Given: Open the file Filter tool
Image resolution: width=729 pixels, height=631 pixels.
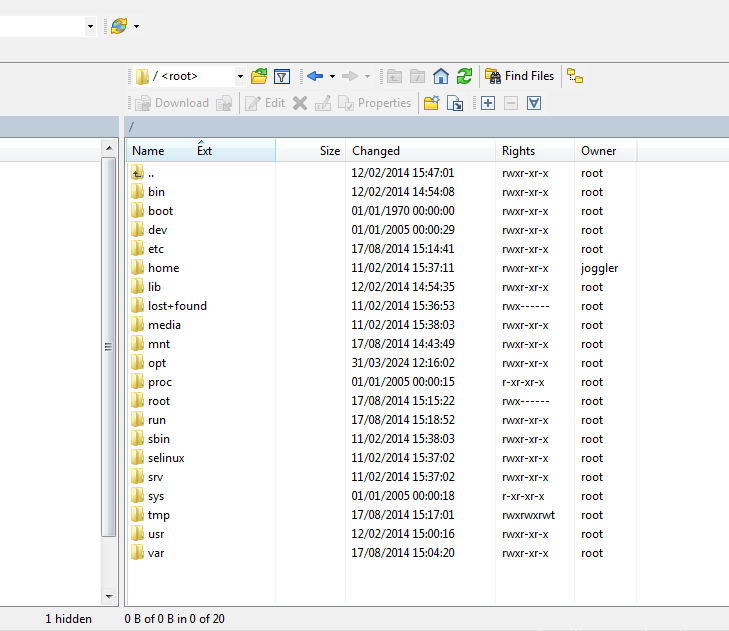Looking at the screenshot, I should point(282,76).
